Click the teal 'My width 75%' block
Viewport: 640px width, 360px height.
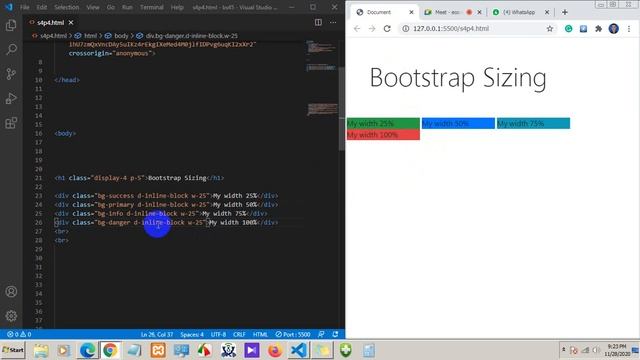(x=533, y=123)
